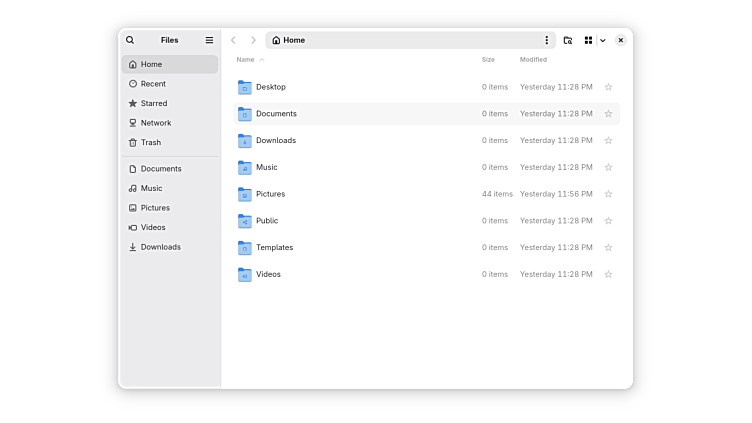Select Trash in the sidebar
Image resolution: width=752 pixels, height=423 pixels.
coord(150,142)
